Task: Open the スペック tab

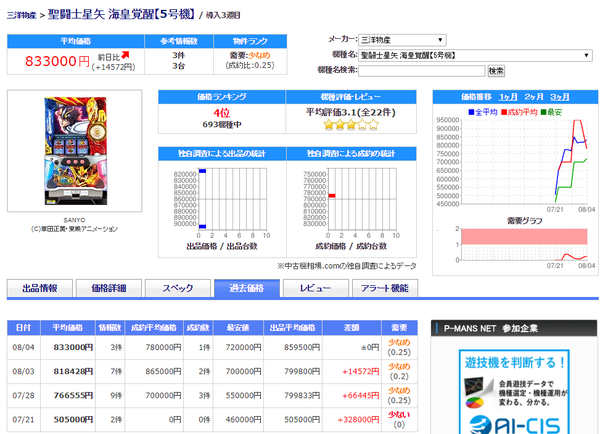Action: tap(178, 288)
